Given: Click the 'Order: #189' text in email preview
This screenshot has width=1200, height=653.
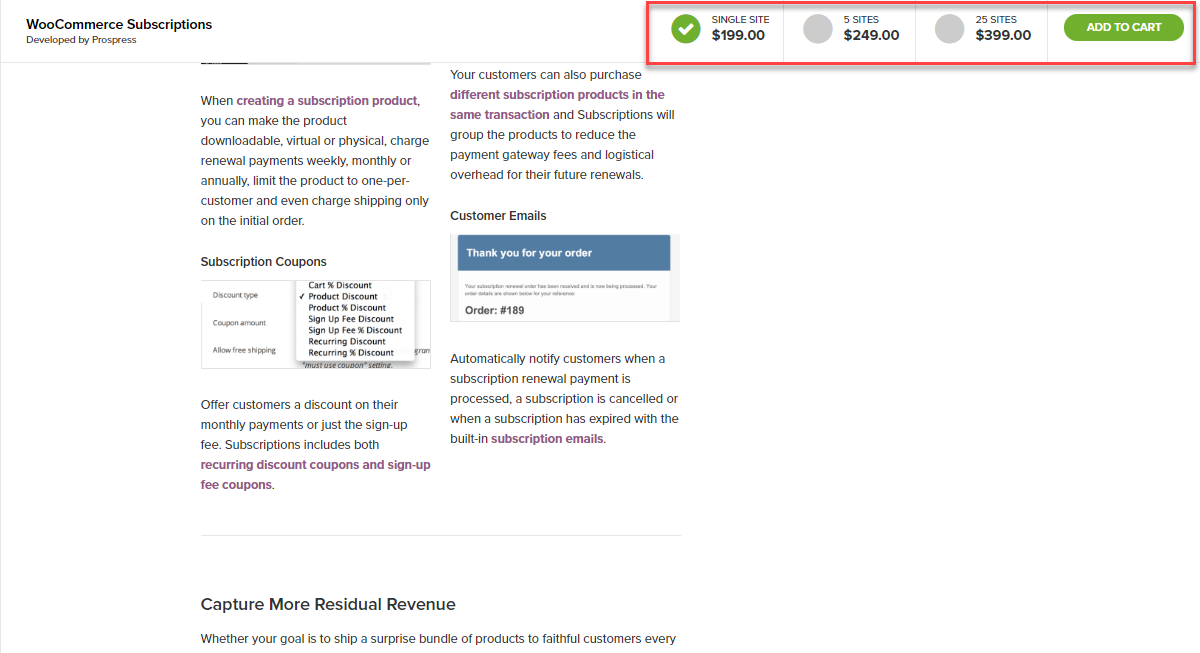Looking at the screenshot, I should pos(494,310).
